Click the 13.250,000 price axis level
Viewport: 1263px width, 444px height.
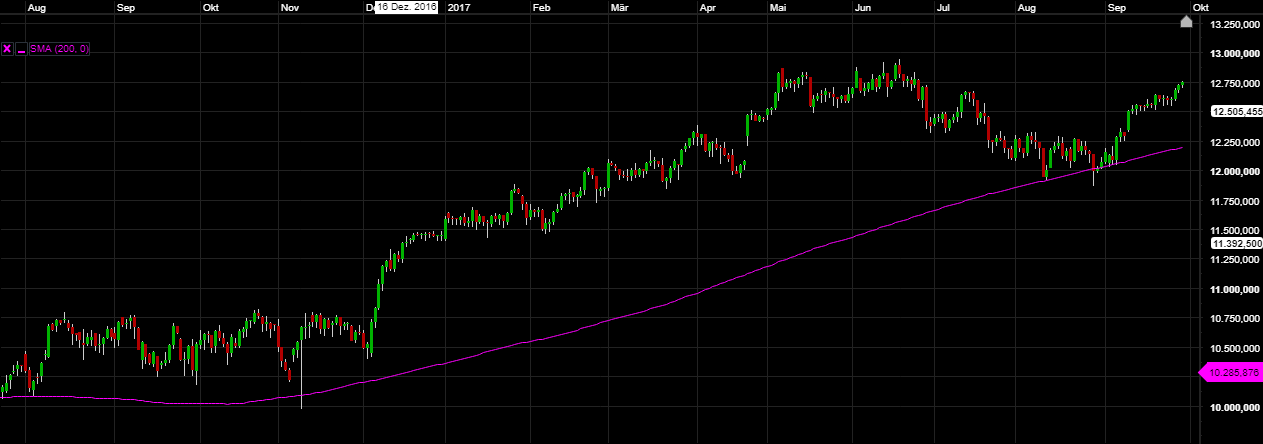click(1233, 25)
